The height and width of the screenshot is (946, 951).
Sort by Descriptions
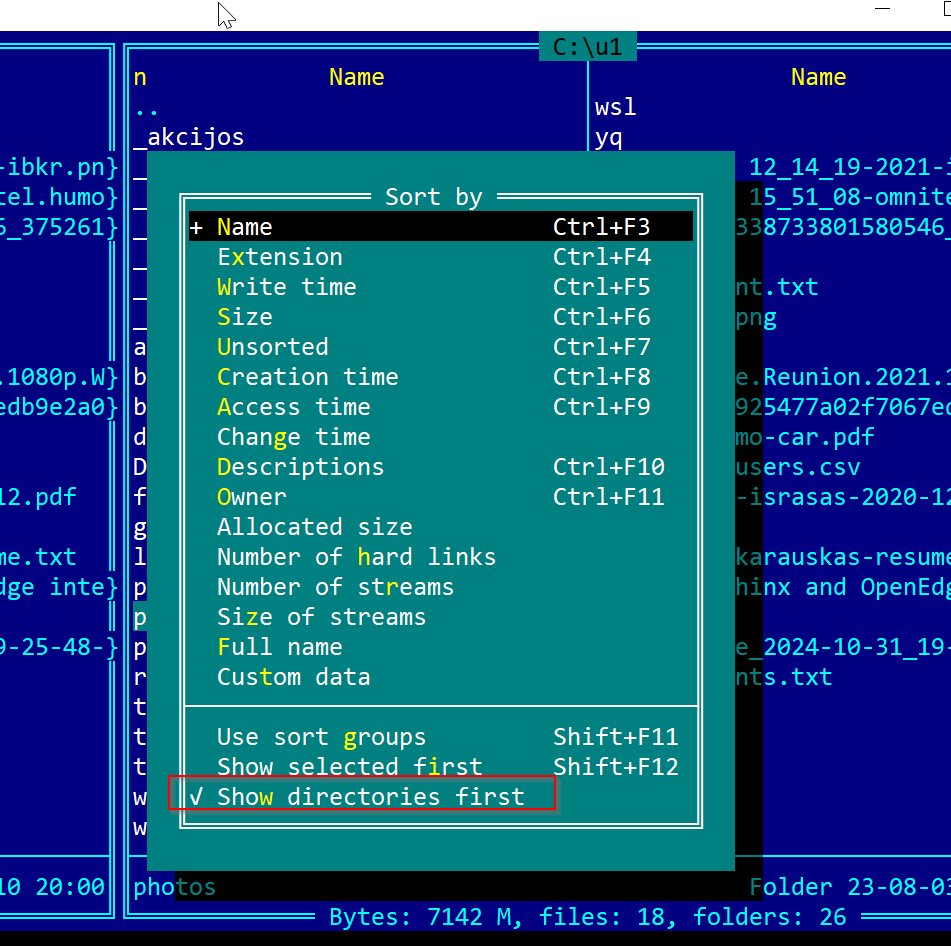click(300, 467)
